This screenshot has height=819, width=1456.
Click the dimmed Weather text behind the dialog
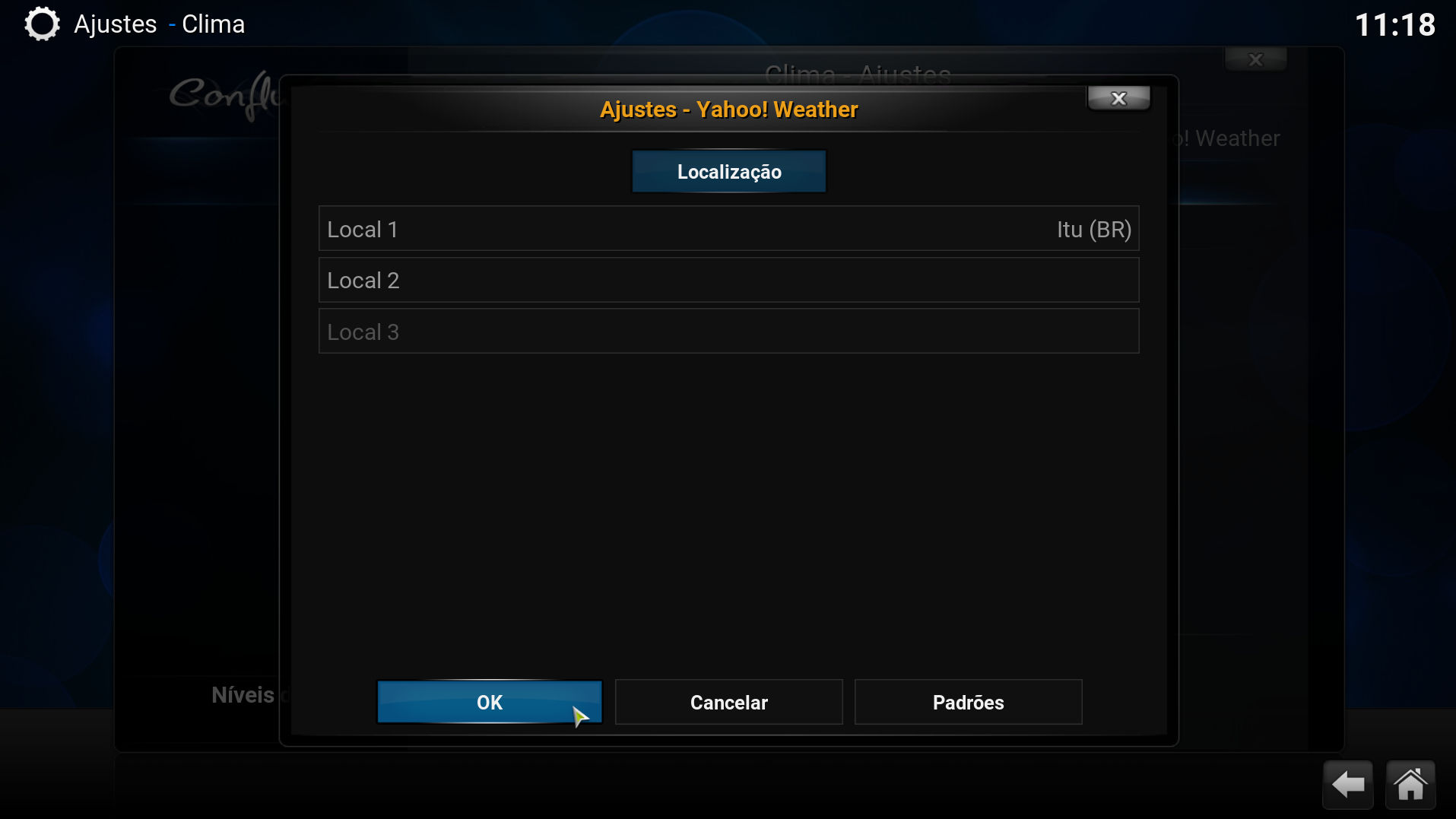[x=1237, y=138]
